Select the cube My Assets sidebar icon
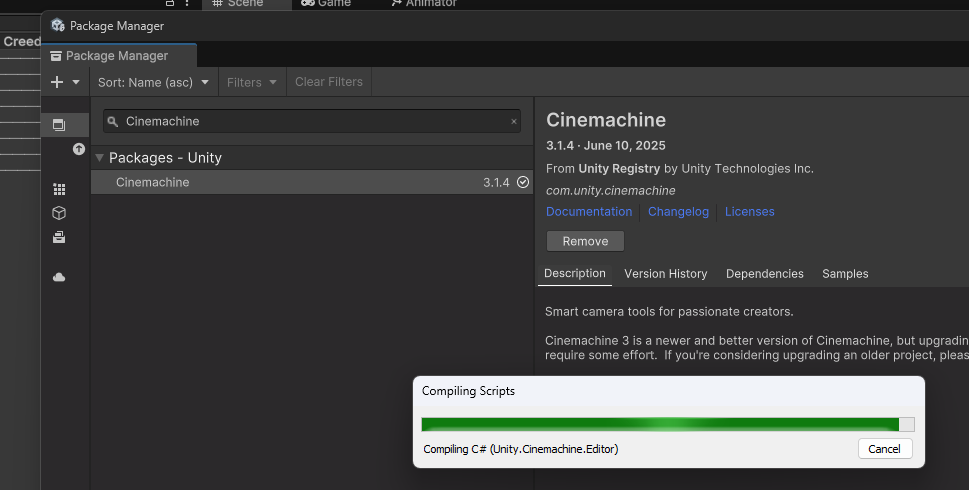The image size is (969, 490). (x=59, y=213)
